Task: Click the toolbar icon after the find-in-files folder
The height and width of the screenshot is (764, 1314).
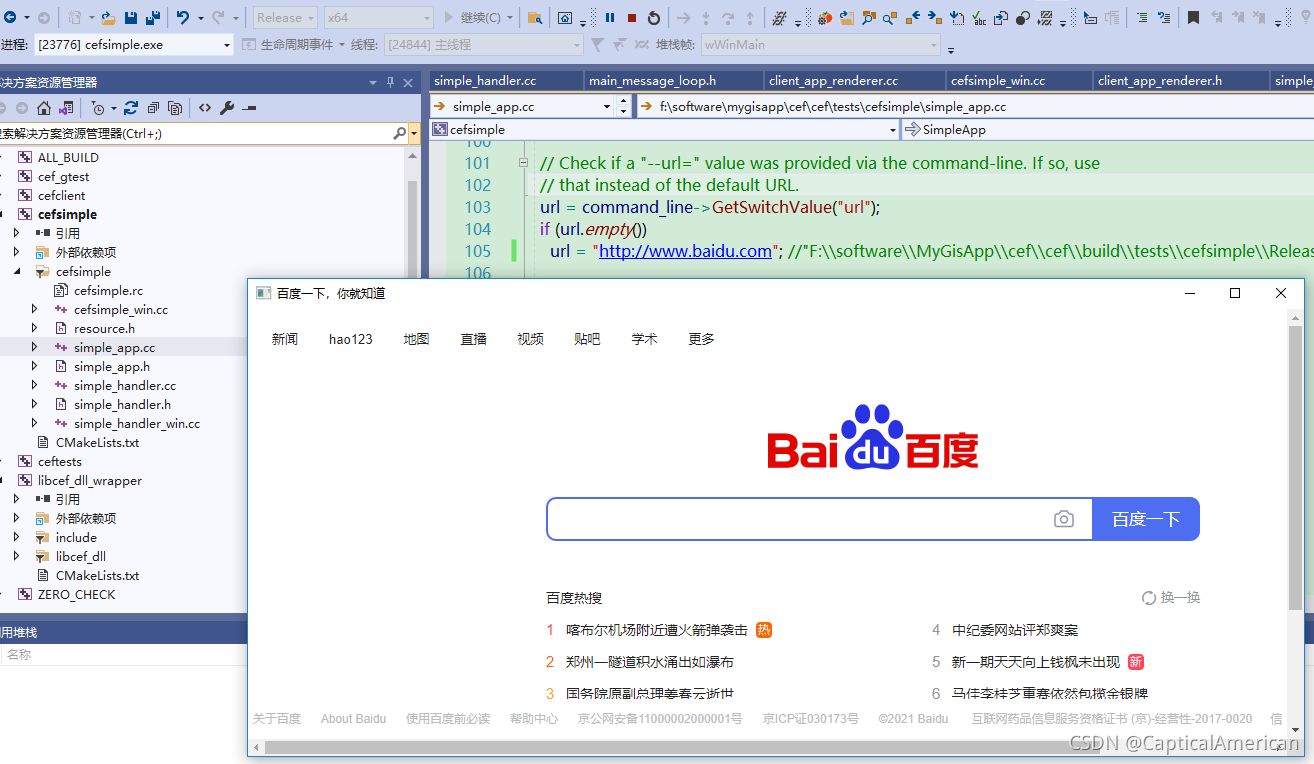Action: [x=565, y=17]
